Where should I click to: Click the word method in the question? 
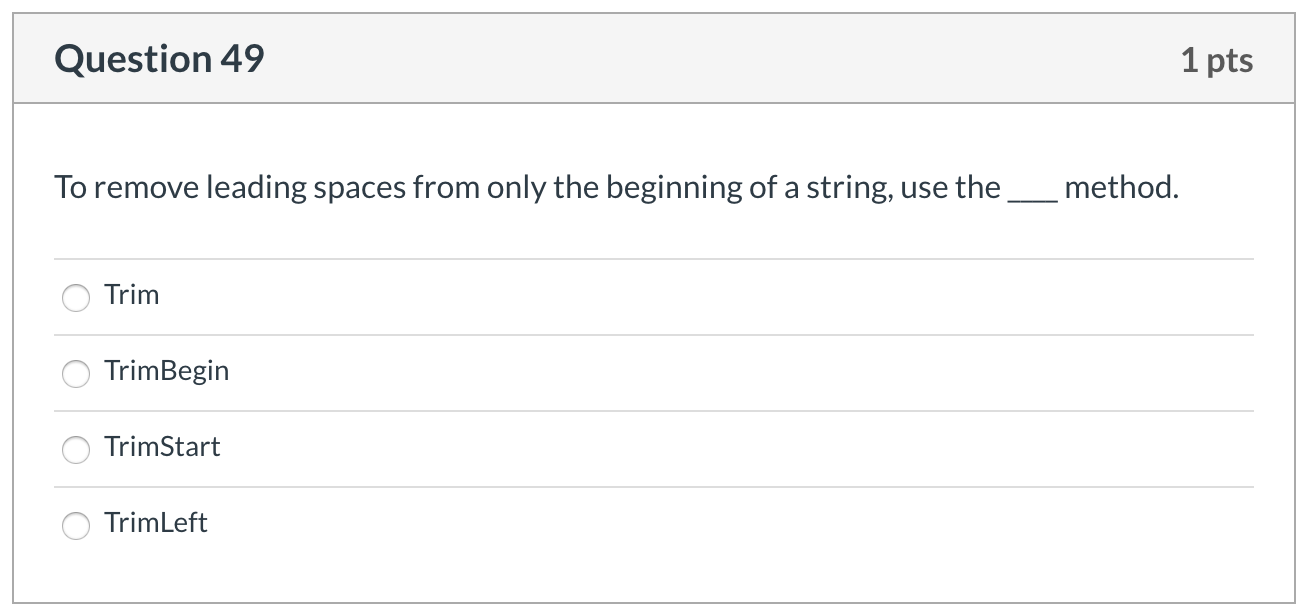1122,186
